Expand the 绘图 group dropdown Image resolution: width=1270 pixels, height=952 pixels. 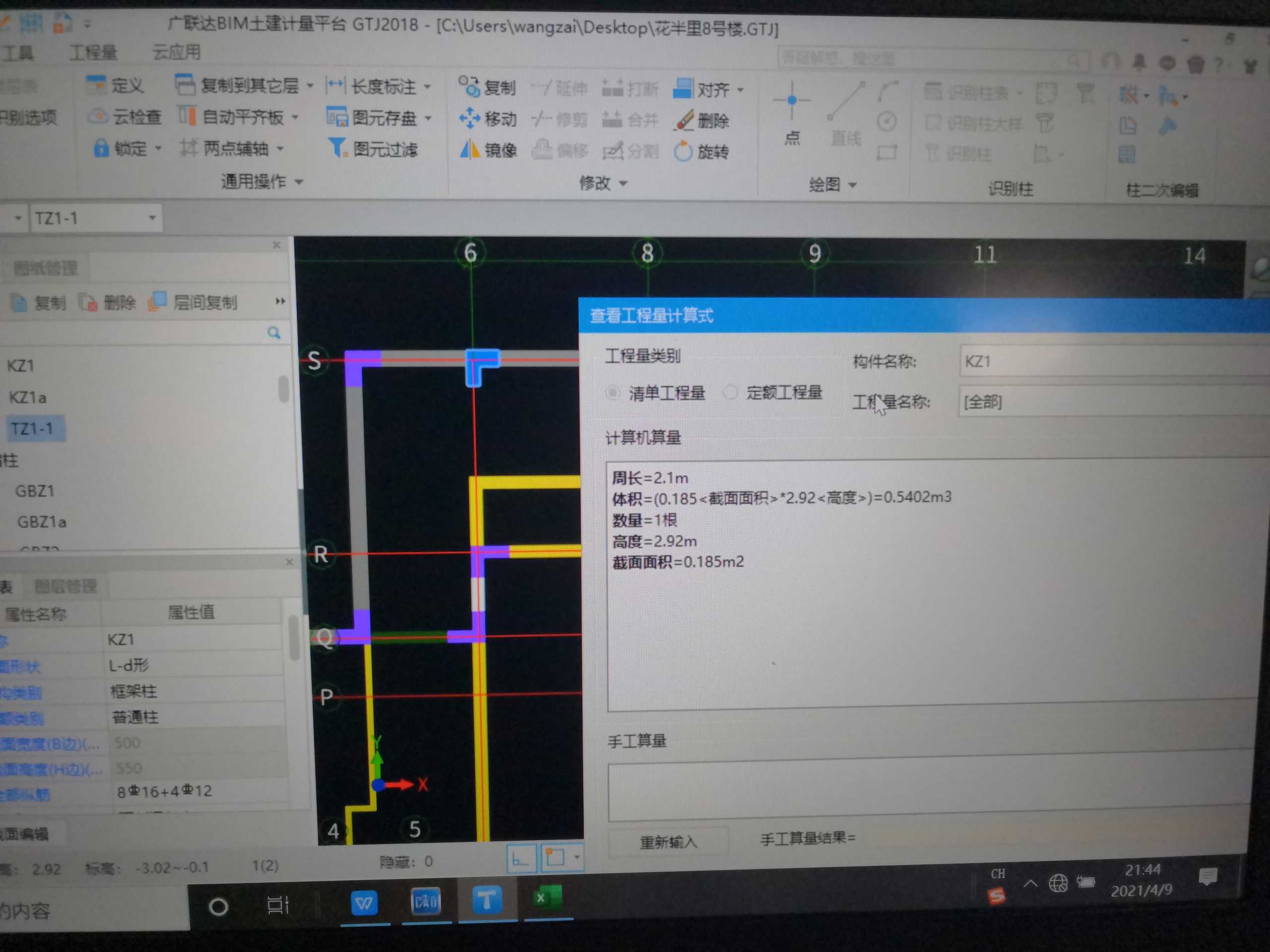tap(853, 185)
